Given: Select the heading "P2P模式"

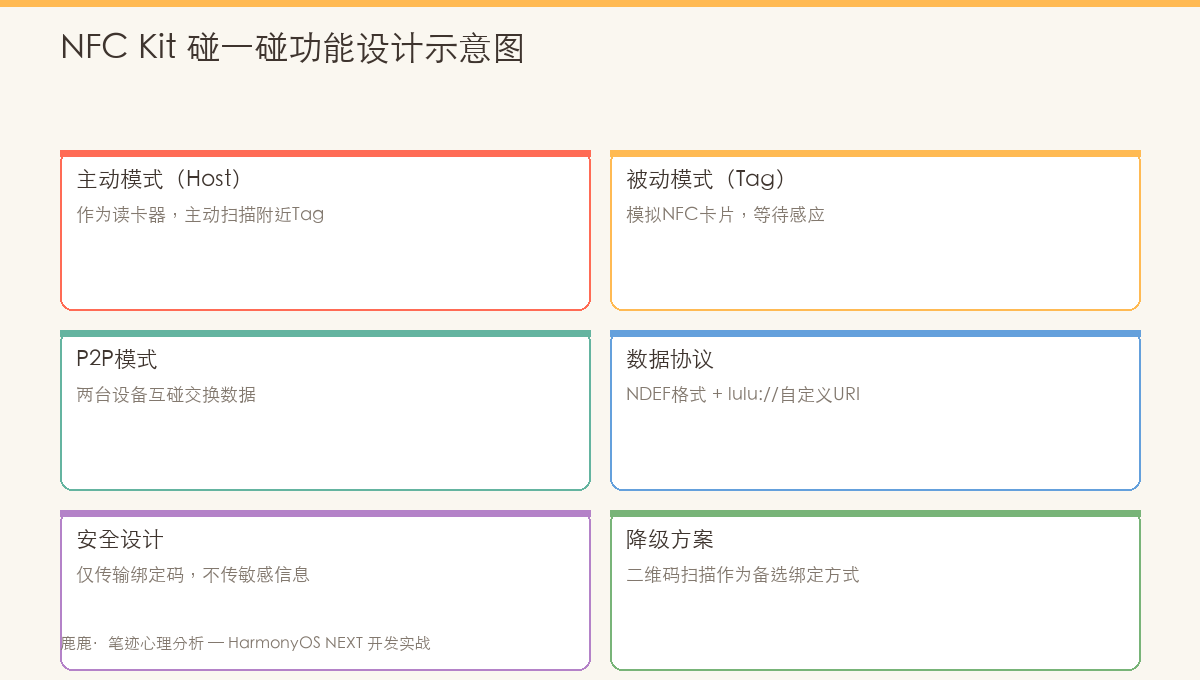Looking at the screenshot, I should pos(117,360).
